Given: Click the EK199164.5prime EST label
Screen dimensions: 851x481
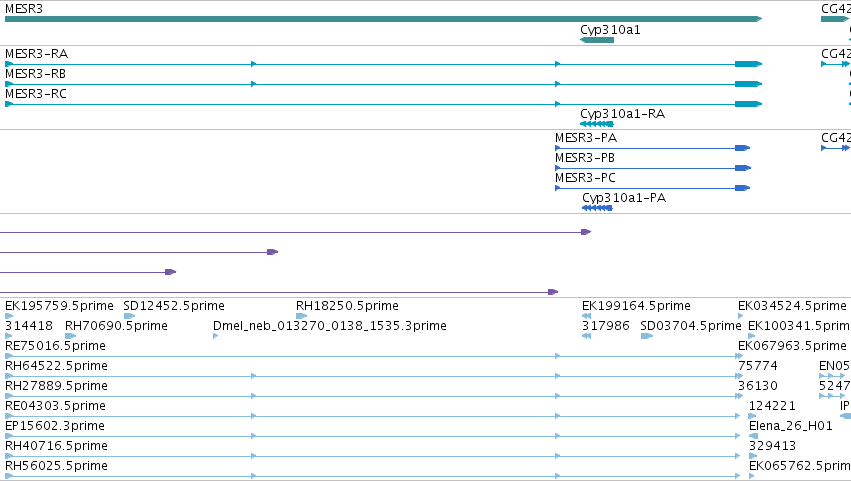Looking at the screenshot, I should pos(636,306).
